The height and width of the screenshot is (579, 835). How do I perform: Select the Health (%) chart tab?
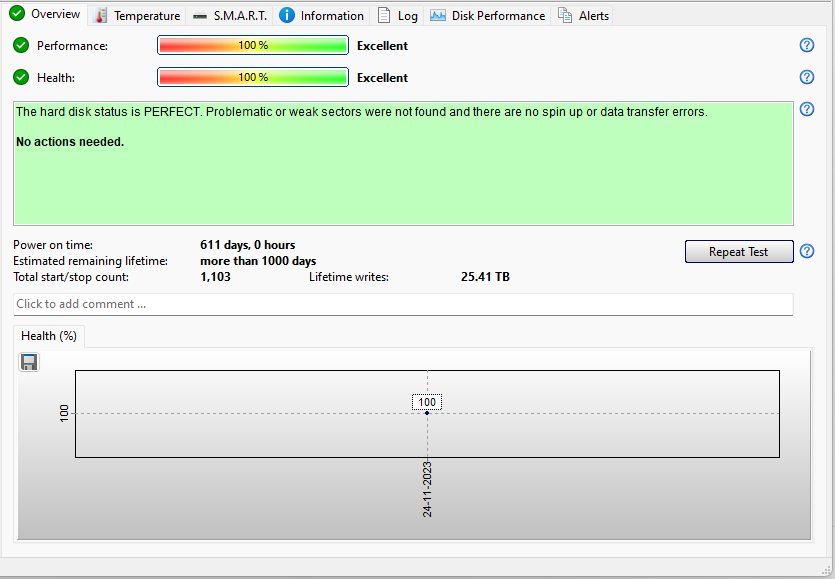(49, 336)
